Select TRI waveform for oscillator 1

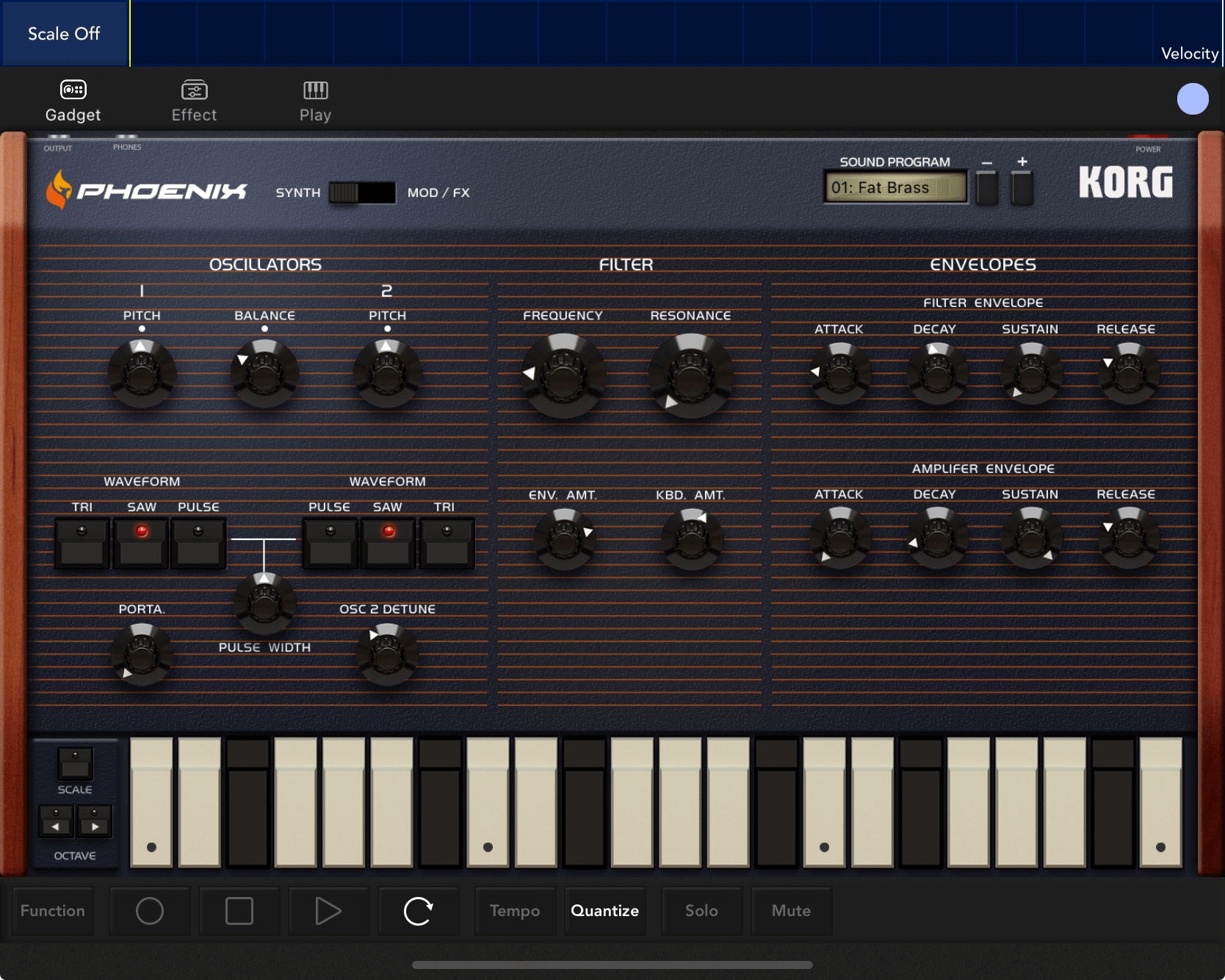[x=82, y=543]
